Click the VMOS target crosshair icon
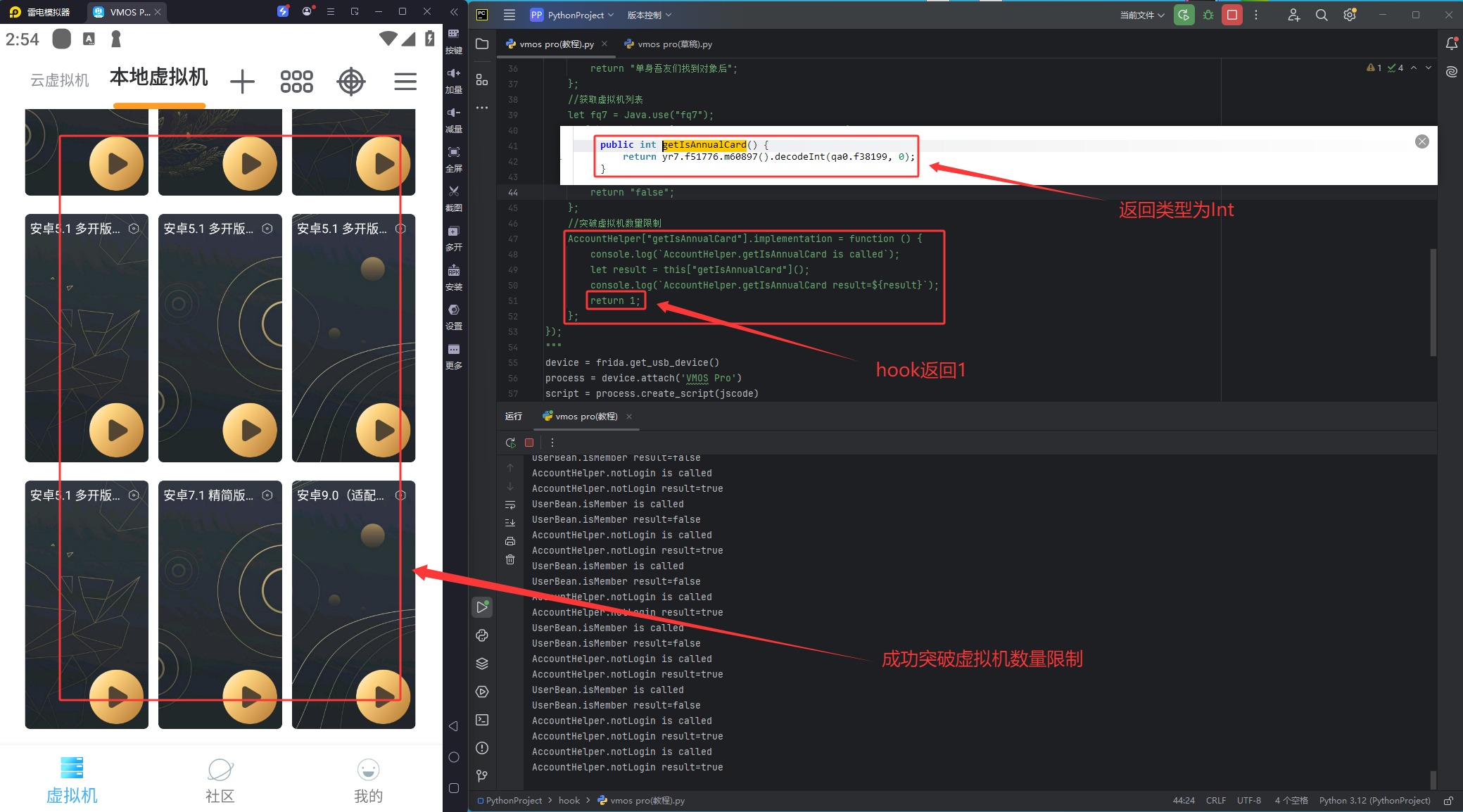 coord(351,81)
